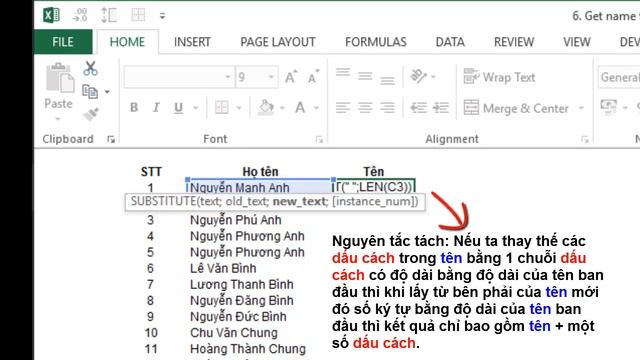Click Increase Indent icon

point(441,108)
